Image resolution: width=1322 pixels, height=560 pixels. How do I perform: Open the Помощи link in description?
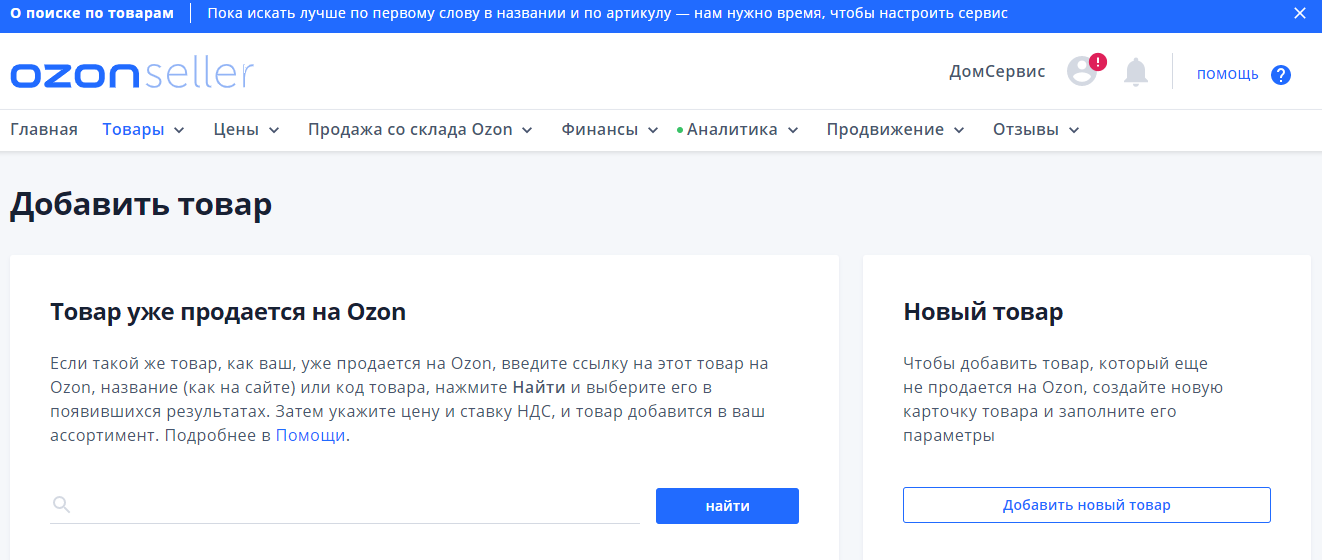(x=311, y=436)
